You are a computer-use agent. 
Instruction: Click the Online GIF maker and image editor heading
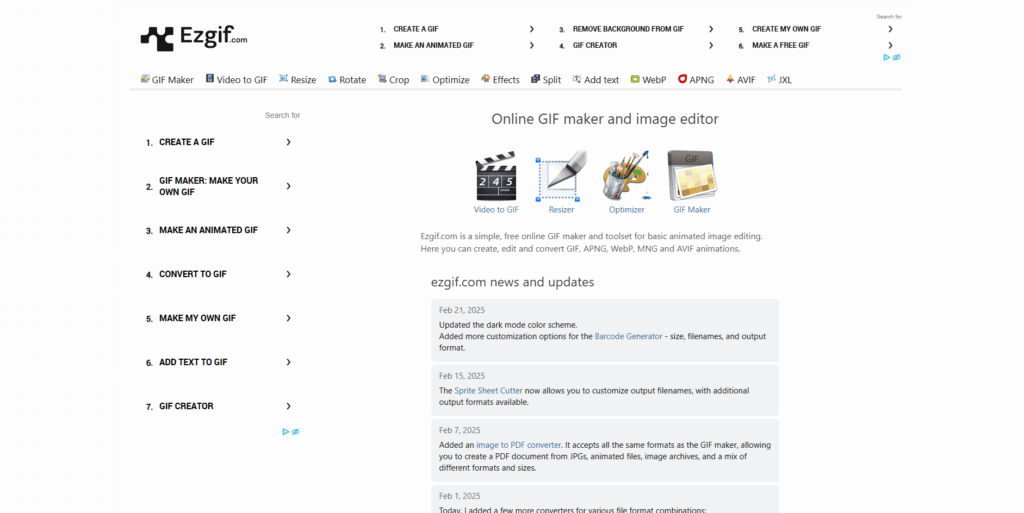pyautogui.click(x=605, y=119)
